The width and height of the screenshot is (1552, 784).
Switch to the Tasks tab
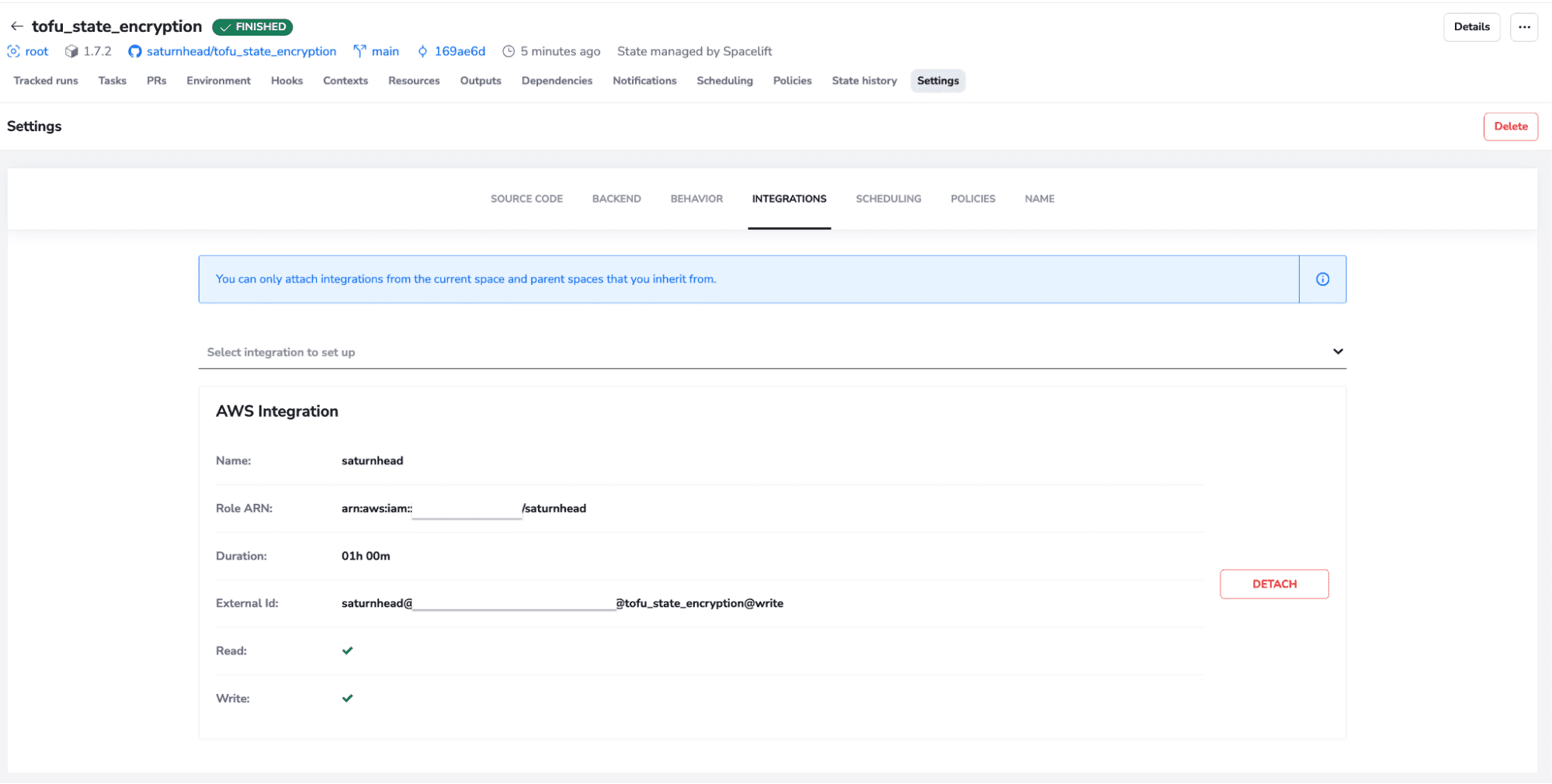click(x=113, y=81)
